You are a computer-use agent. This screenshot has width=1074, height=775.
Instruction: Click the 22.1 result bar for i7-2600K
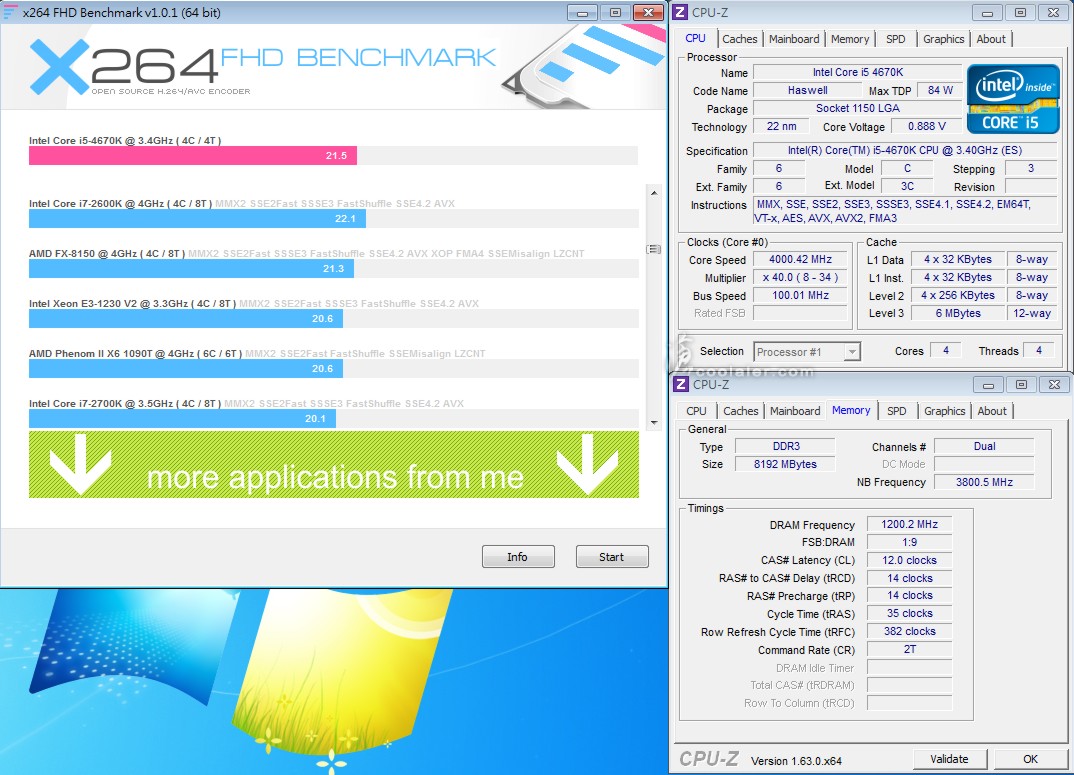pyautogui.click(x=197, y=219)
